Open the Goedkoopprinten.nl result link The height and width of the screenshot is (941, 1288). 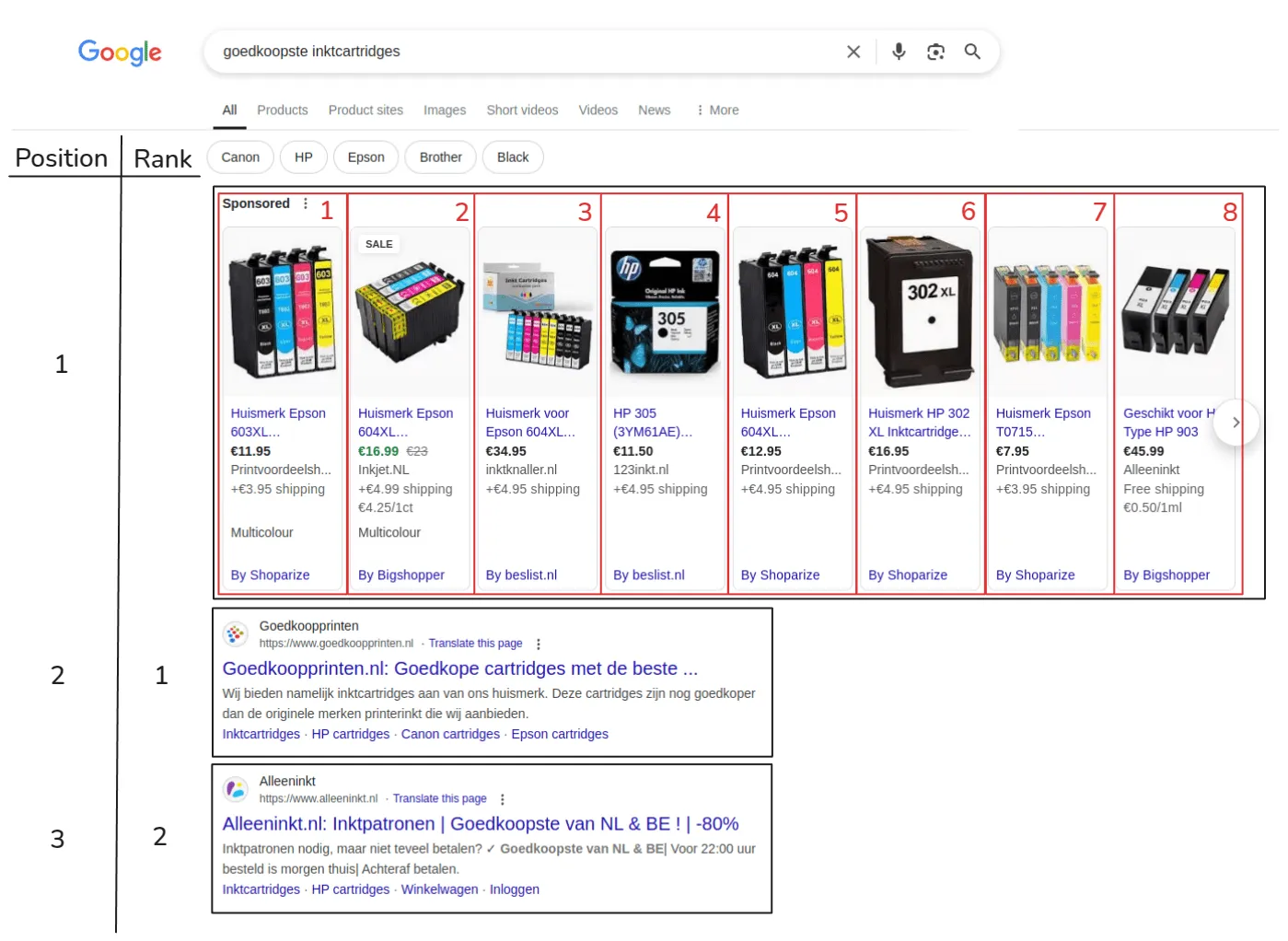tap(460, 668)
